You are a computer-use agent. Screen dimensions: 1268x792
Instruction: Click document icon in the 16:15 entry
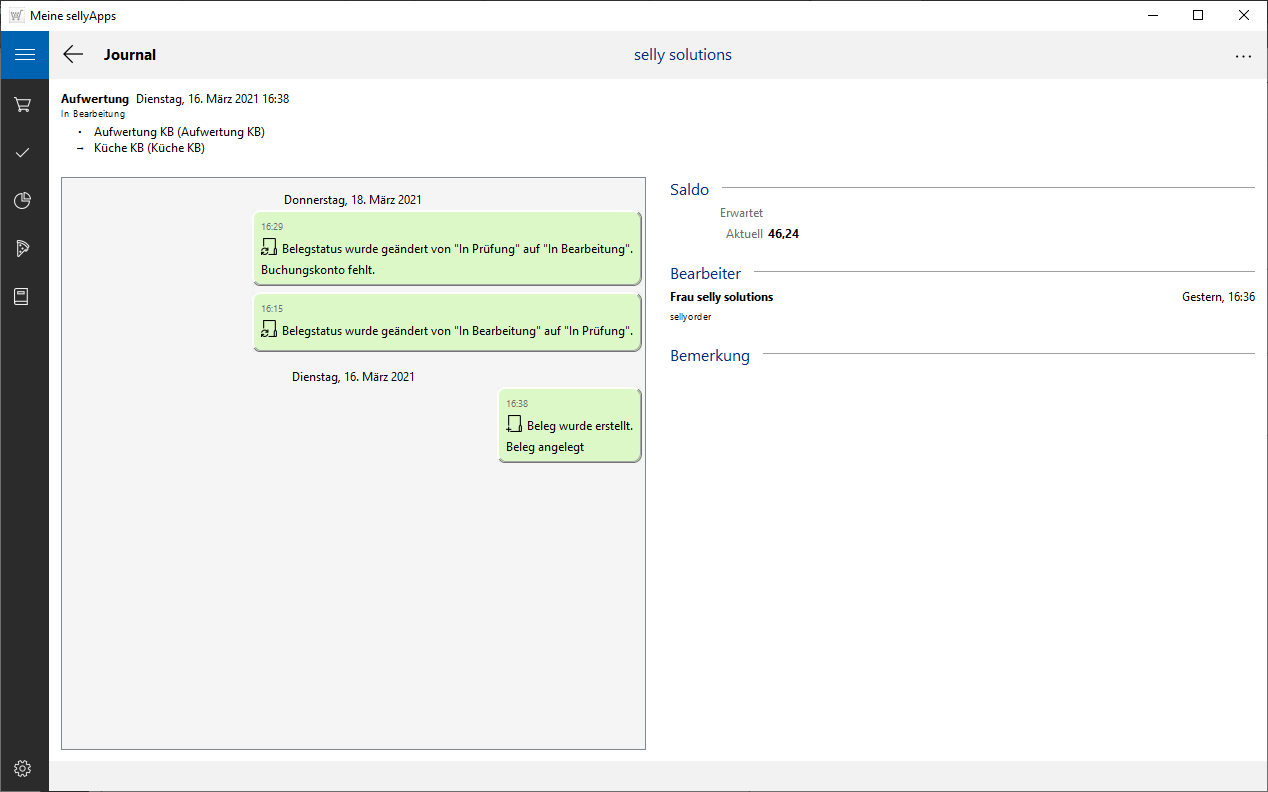click(269, 330)
